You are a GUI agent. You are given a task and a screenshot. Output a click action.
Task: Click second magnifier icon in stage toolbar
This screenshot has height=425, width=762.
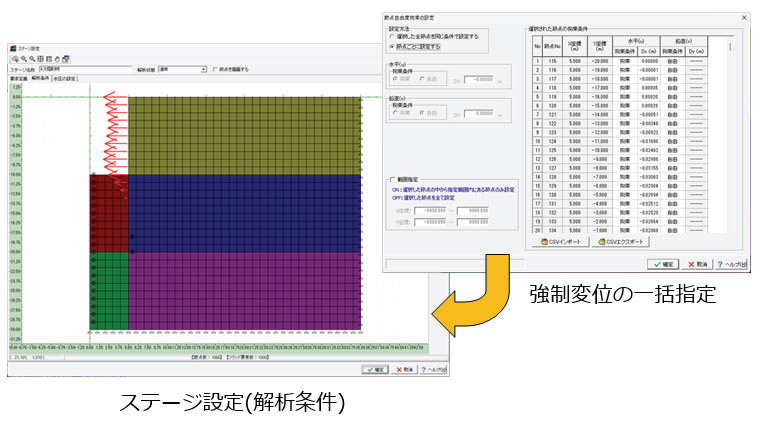click(24, 59)
